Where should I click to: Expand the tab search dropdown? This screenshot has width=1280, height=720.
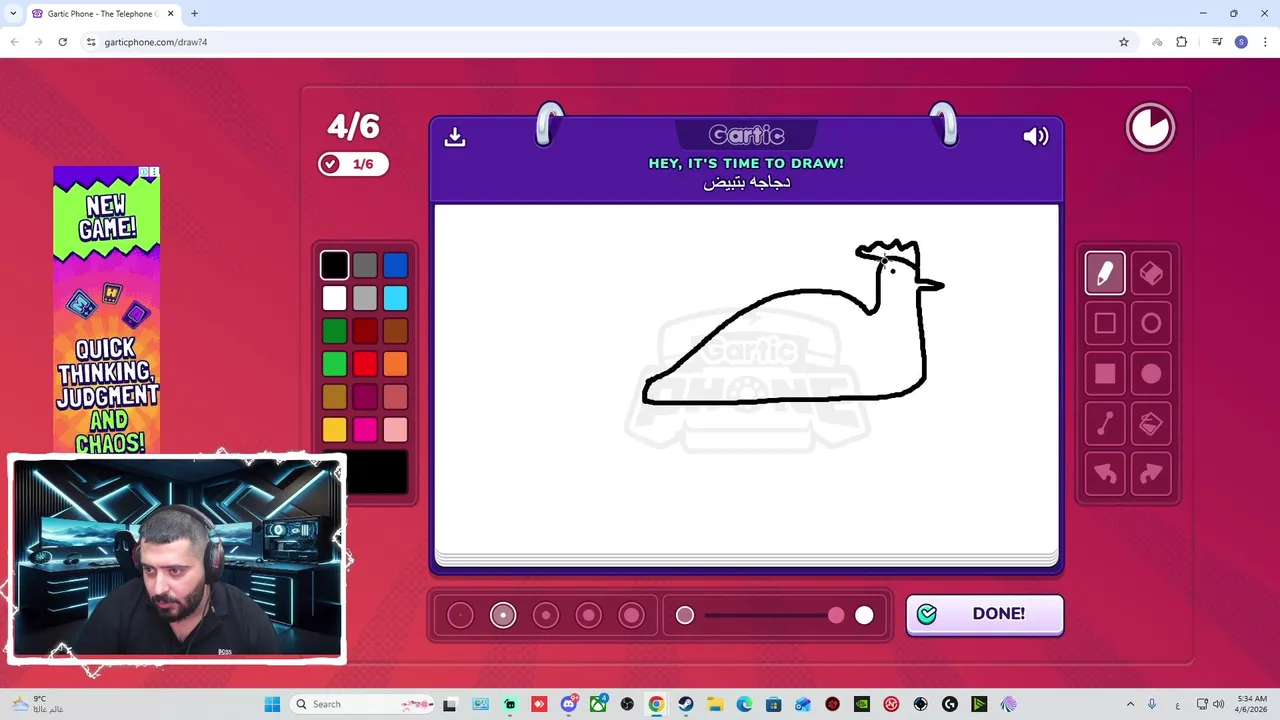(13, 14)
